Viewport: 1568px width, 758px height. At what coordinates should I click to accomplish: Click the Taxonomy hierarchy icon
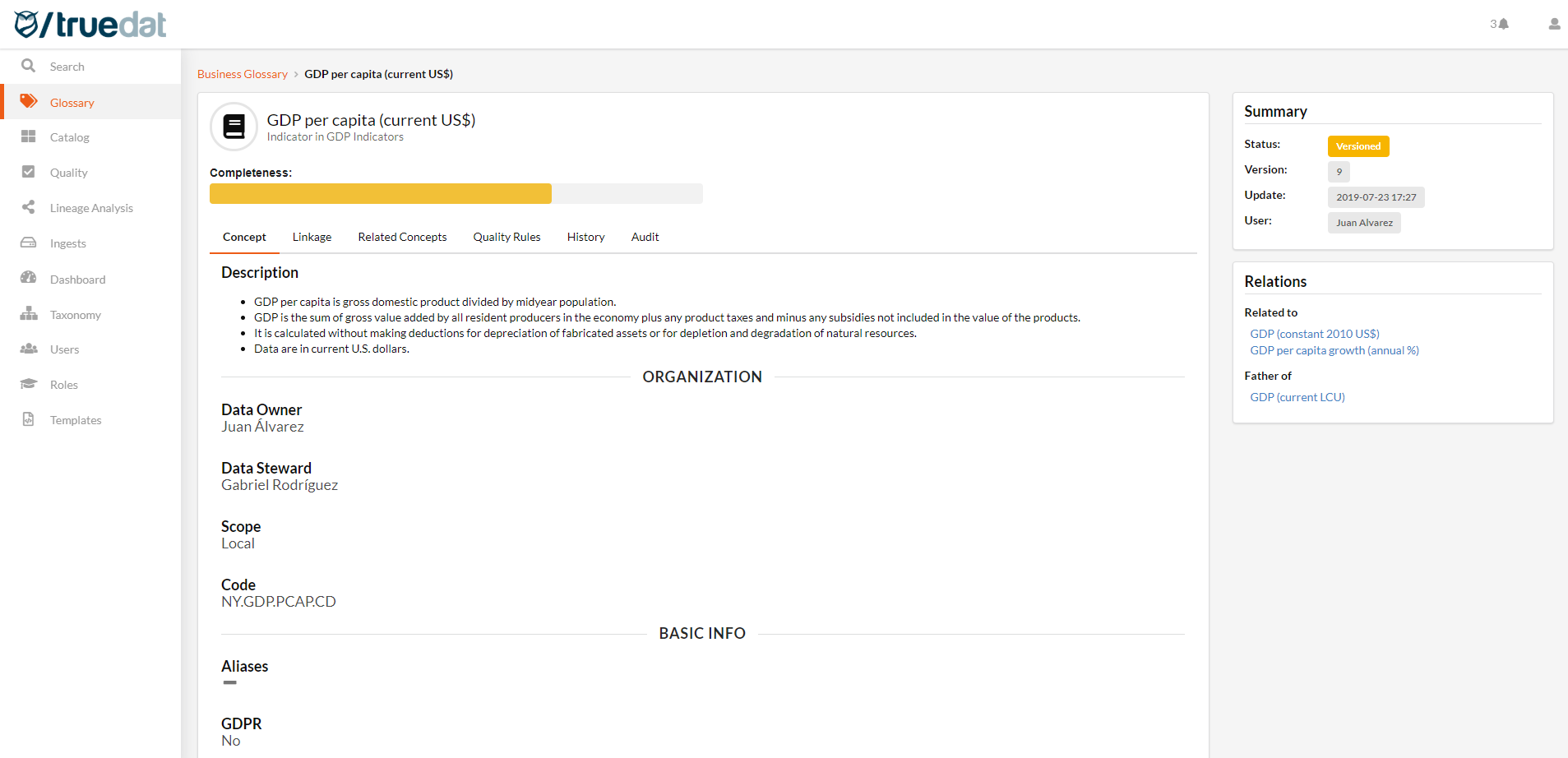pyautogui.click(x=28, y=313)
